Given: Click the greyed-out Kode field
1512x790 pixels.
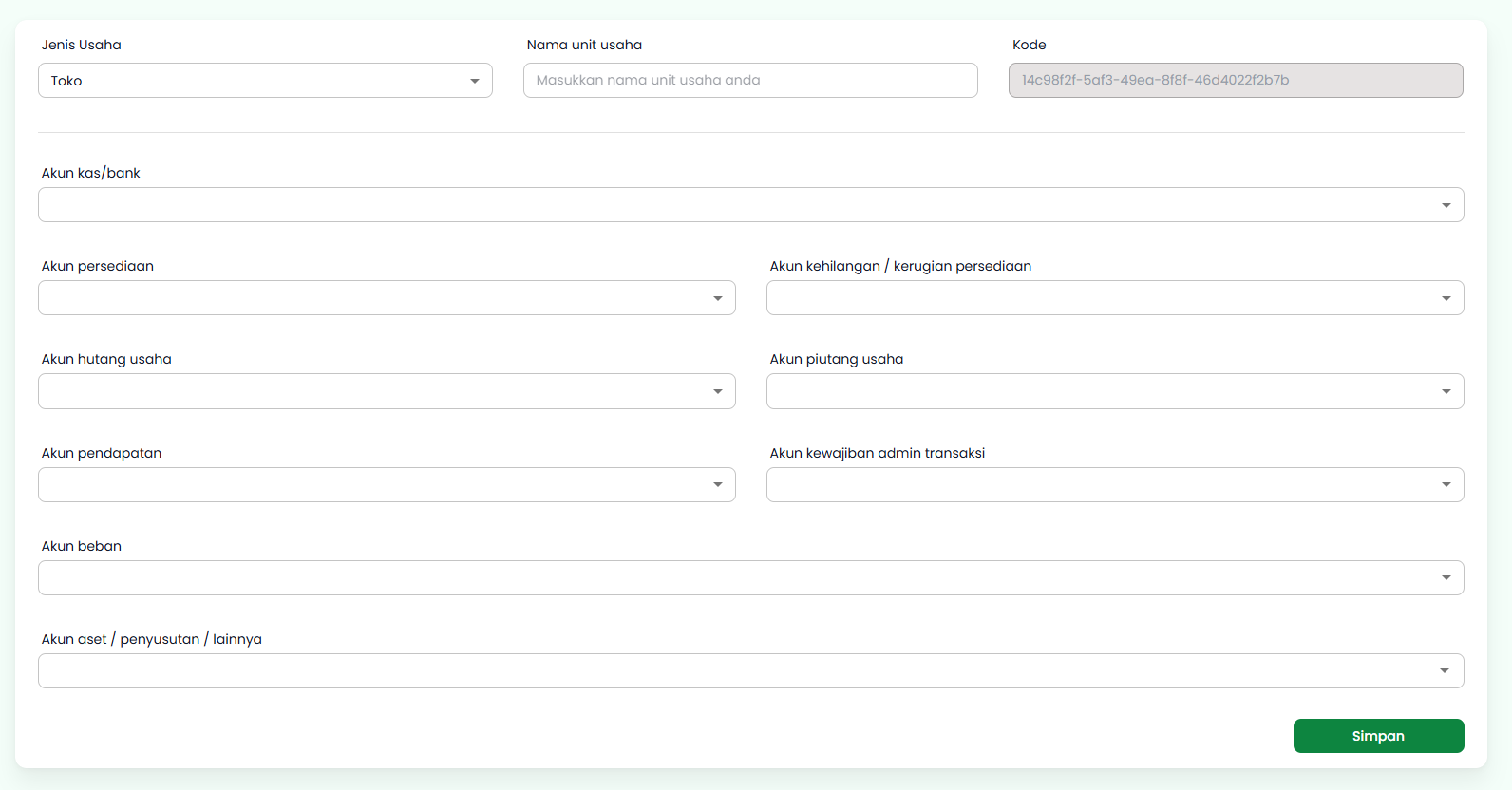Looking at the screenshot, I should point(1235,81).
